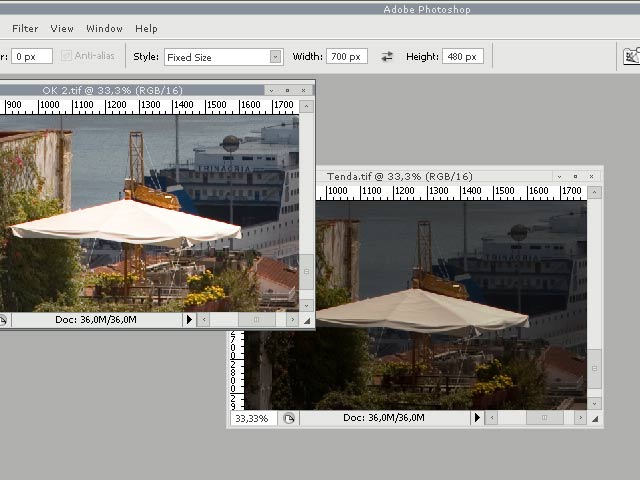Image resolution: width=640 pixels, height=480 pixels.
Task: Click the horizontal ruler in OK 2.tif
Action: tap(149, 106)
